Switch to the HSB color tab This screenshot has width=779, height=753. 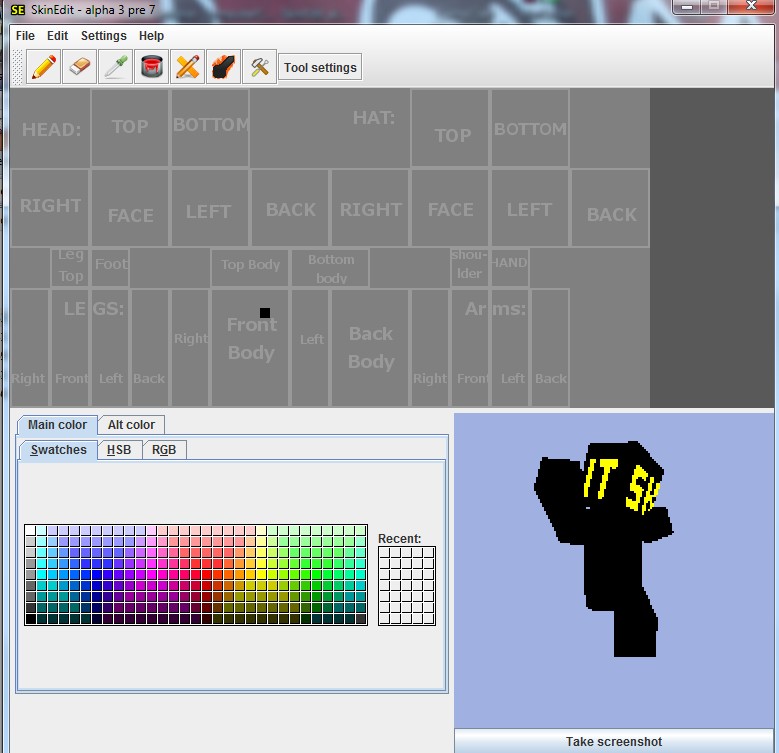(119, 450)
